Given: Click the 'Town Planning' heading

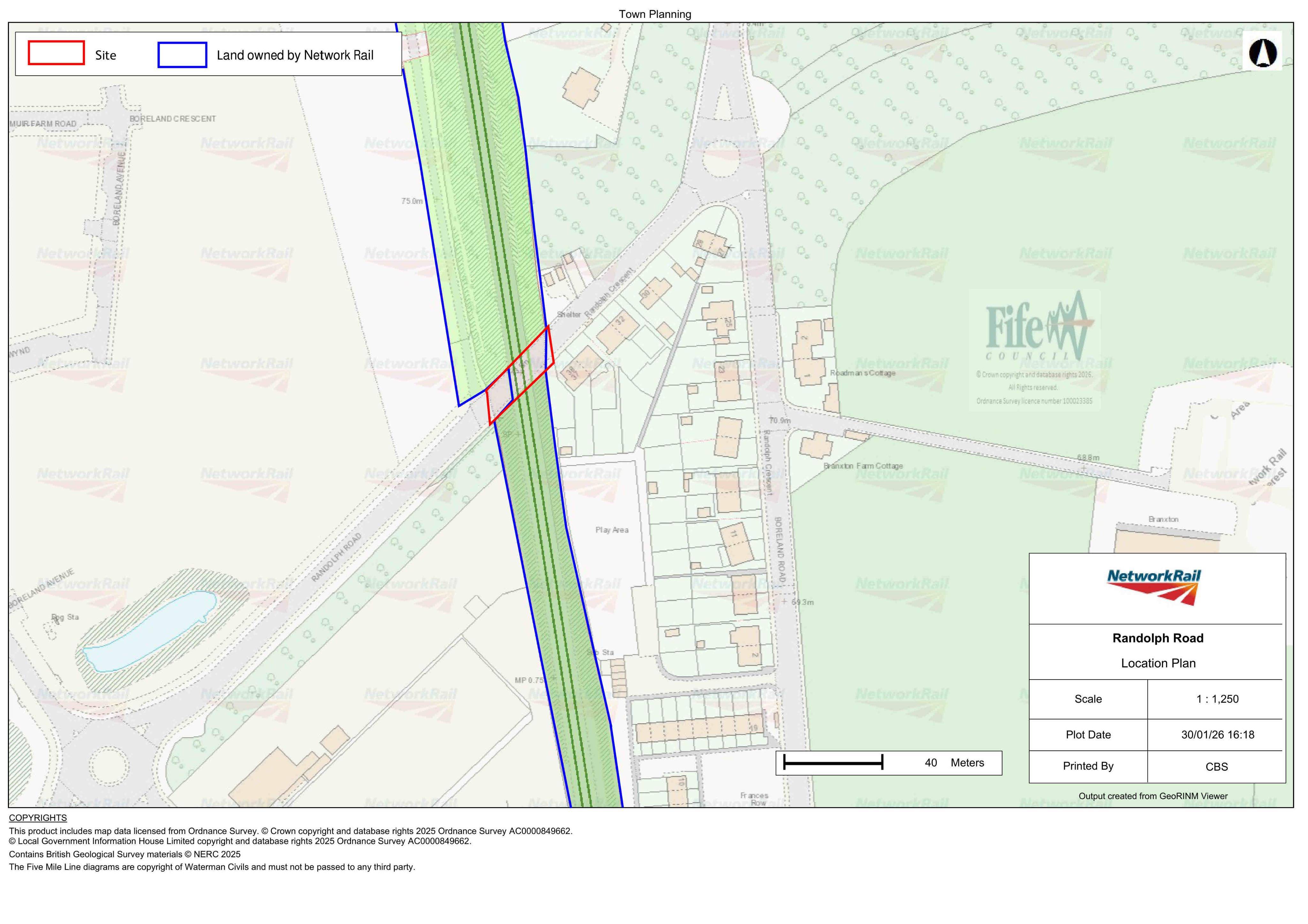Looking at the screenshot, I should coord(655,14).
